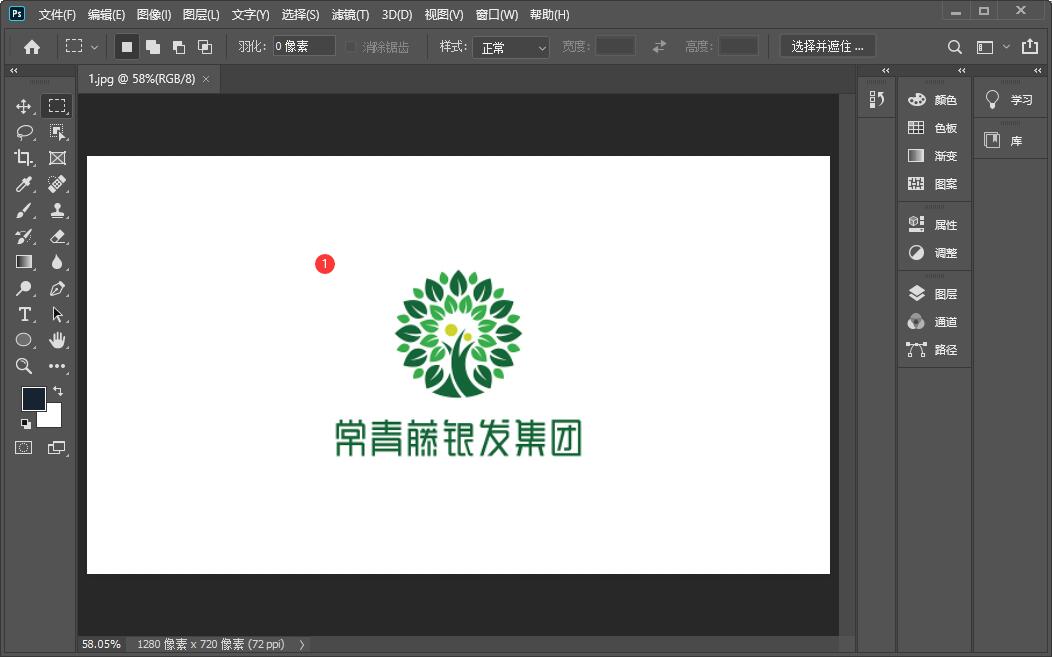Swap foreground and background colors

[x=58, y=391]
